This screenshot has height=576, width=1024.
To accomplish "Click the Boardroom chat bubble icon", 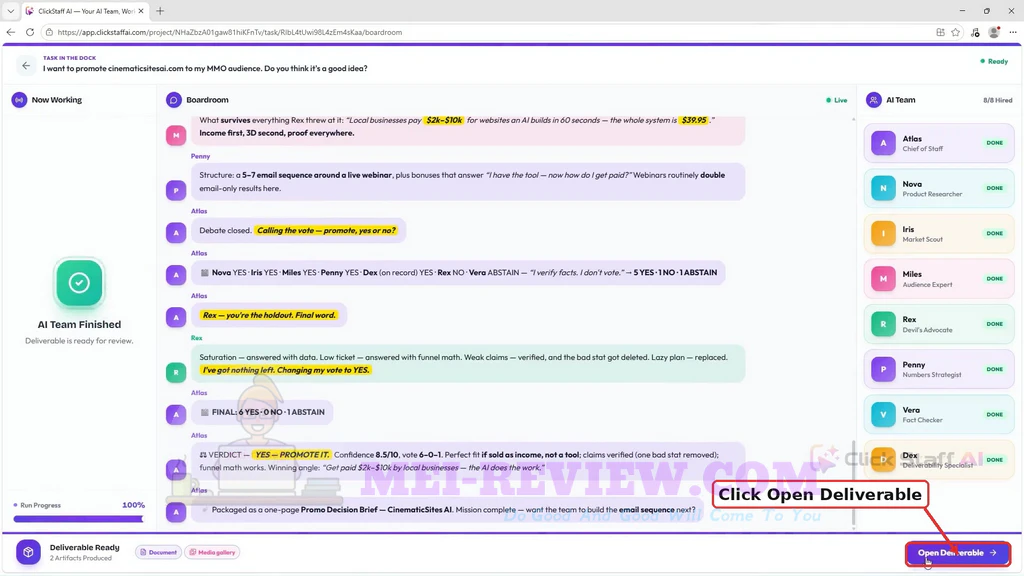I will click(173, 100).
